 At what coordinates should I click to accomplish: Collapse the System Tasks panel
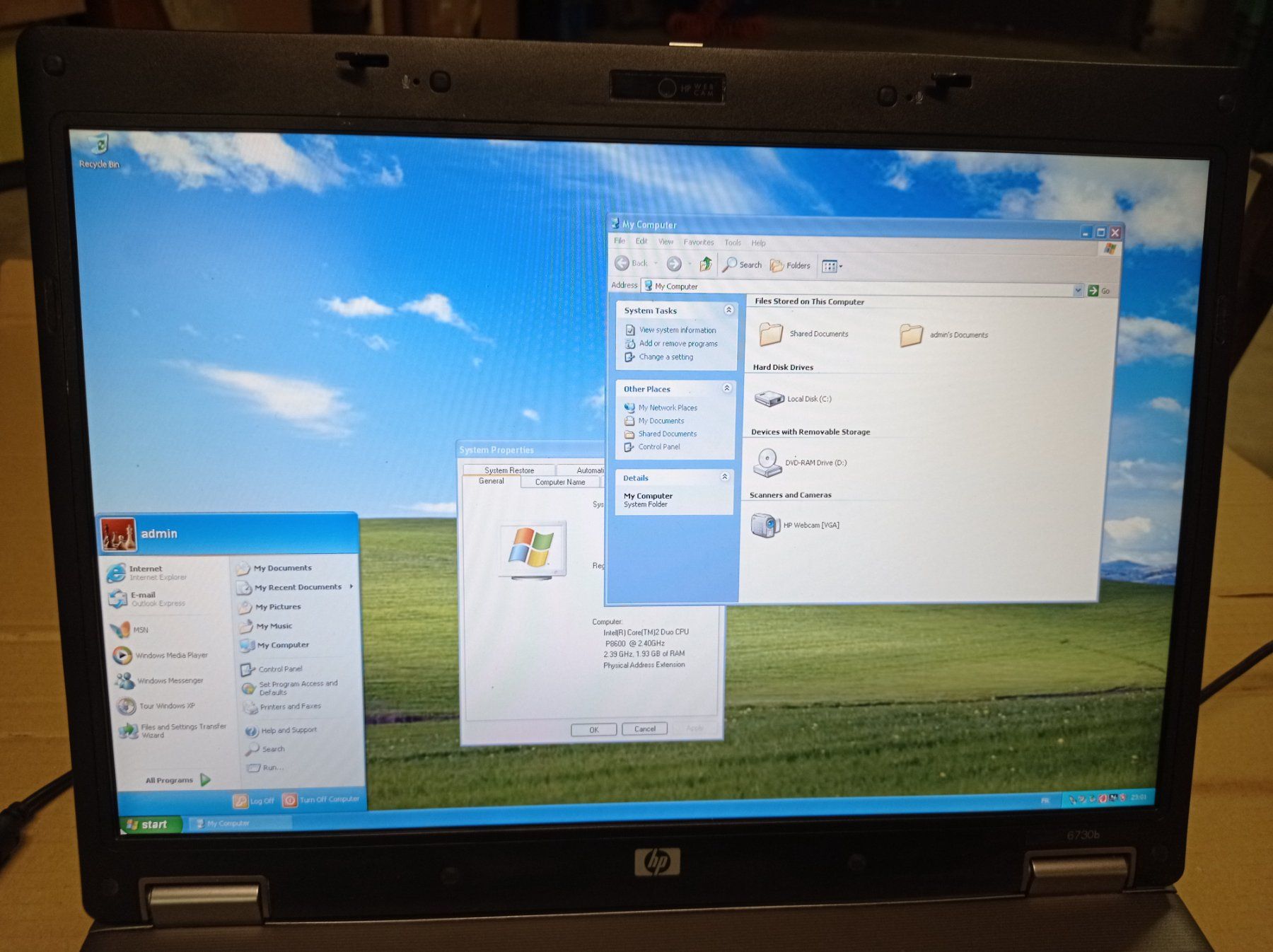pos(728,310)
